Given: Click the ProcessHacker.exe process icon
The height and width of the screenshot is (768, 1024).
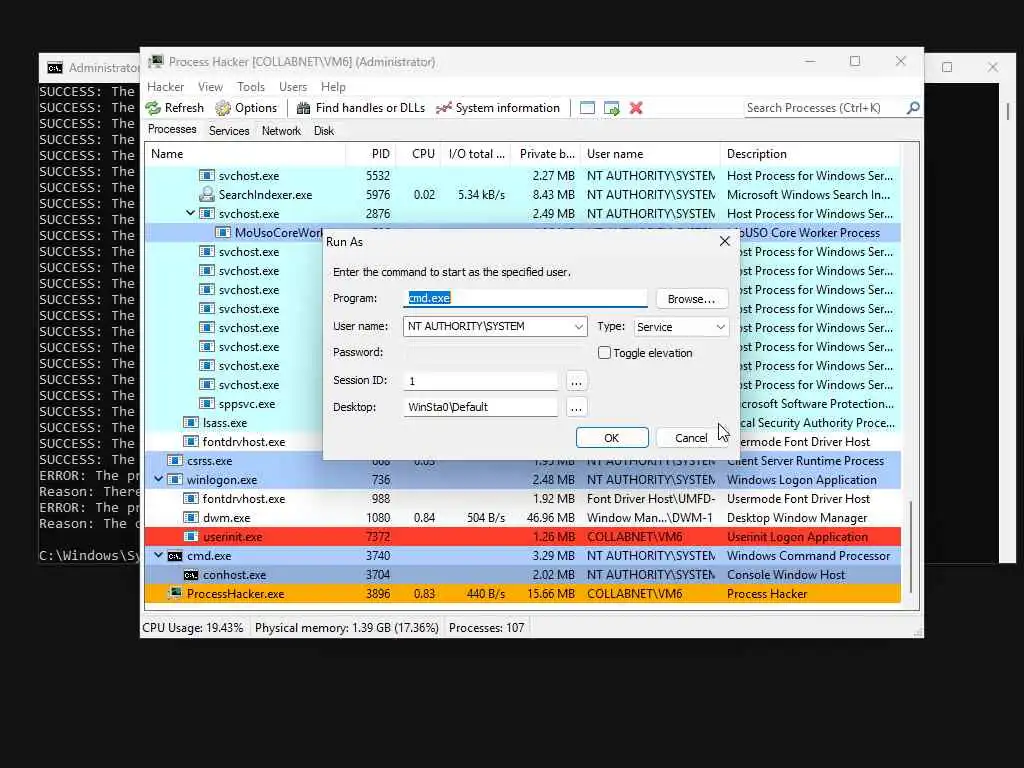Looking at the screenshot, I should click(175, 593).
